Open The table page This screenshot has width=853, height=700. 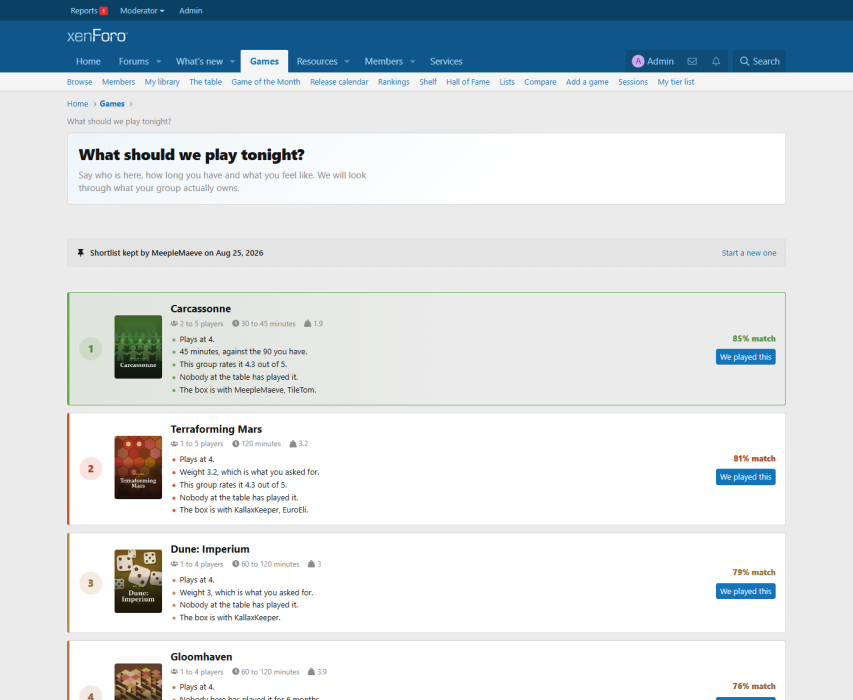(206, 82)
